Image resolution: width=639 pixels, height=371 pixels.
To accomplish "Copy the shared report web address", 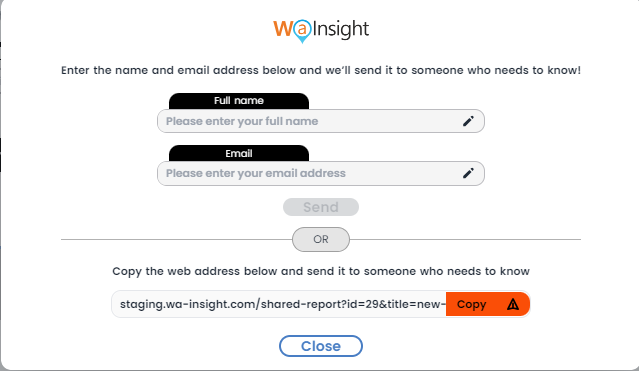I will pyautogui.click(x=488, y=304).
